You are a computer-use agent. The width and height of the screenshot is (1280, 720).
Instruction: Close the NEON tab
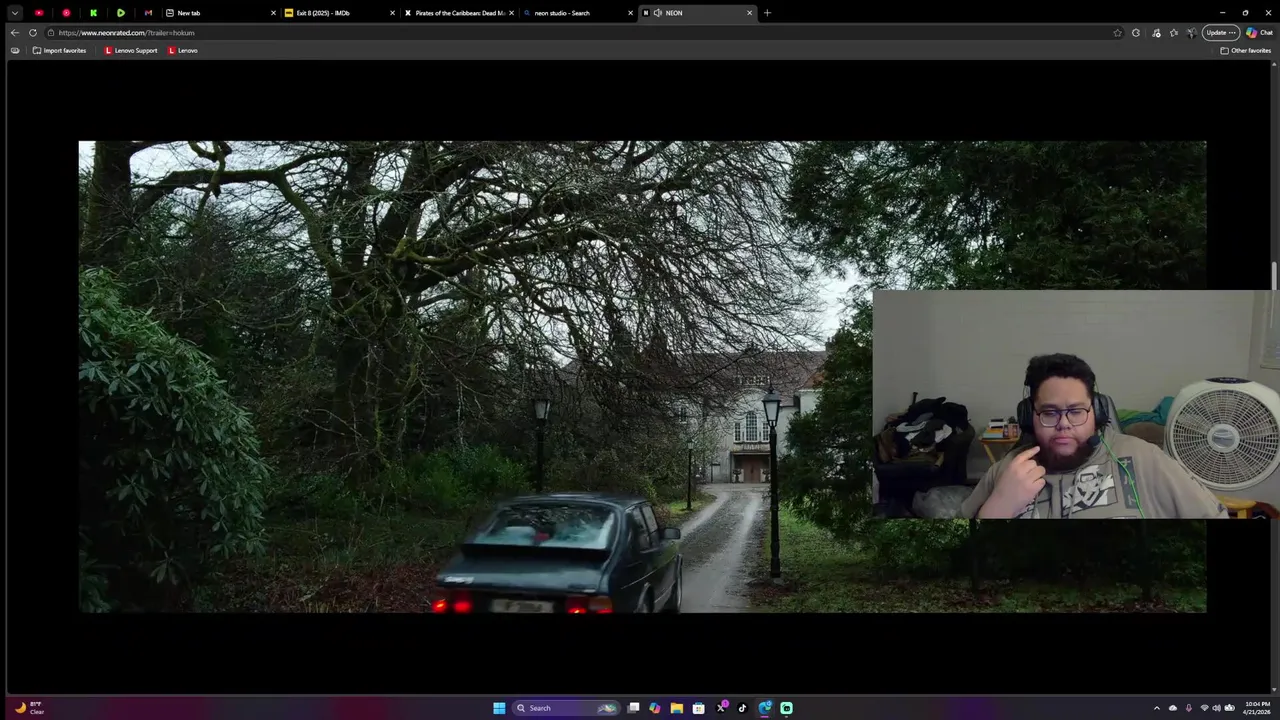point(749,13)
